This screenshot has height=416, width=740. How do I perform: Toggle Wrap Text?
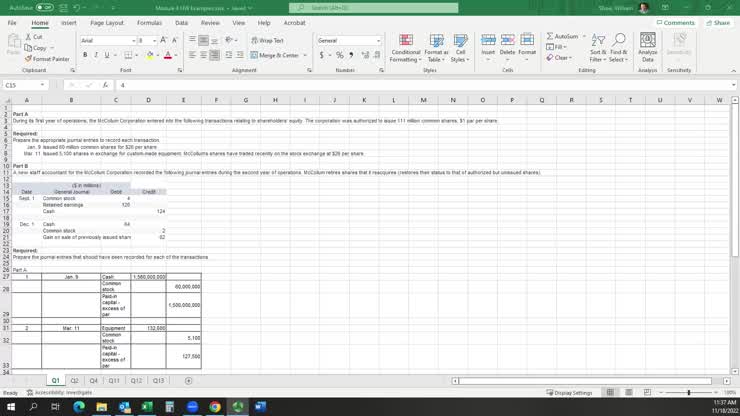[x=267, y=41]
